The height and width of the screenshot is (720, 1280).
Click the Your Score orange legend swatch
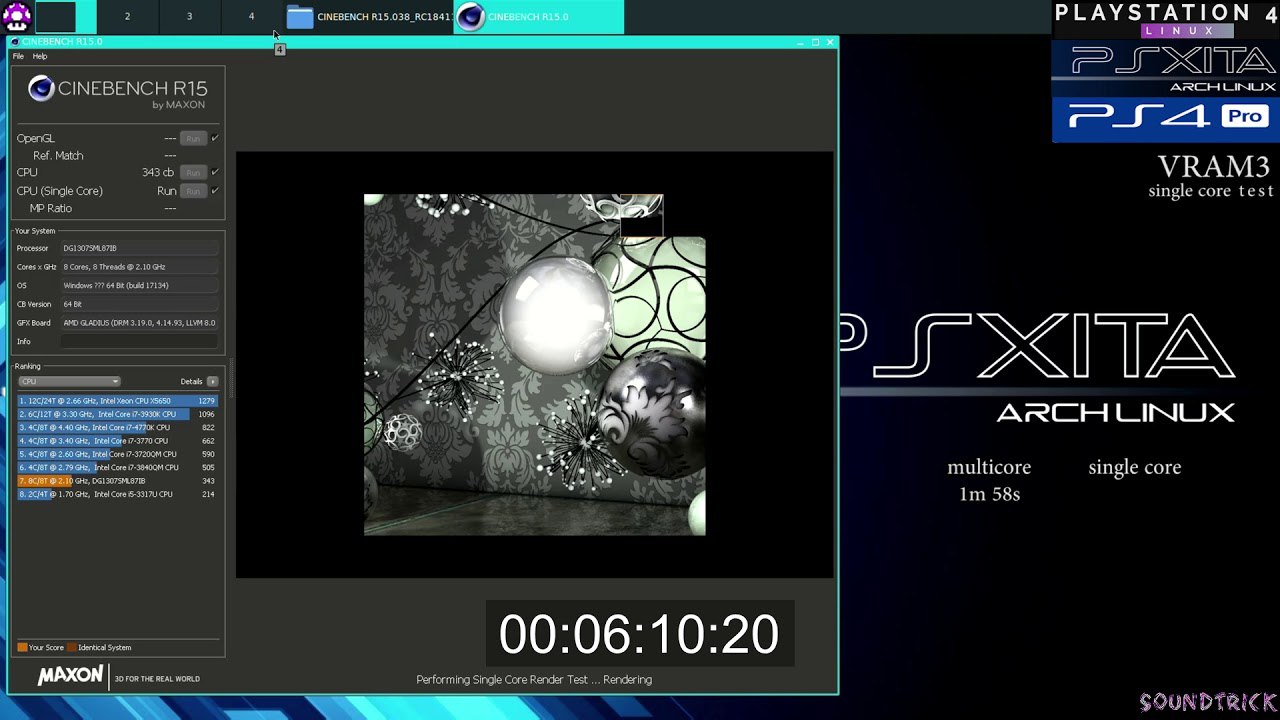(22, 648)
